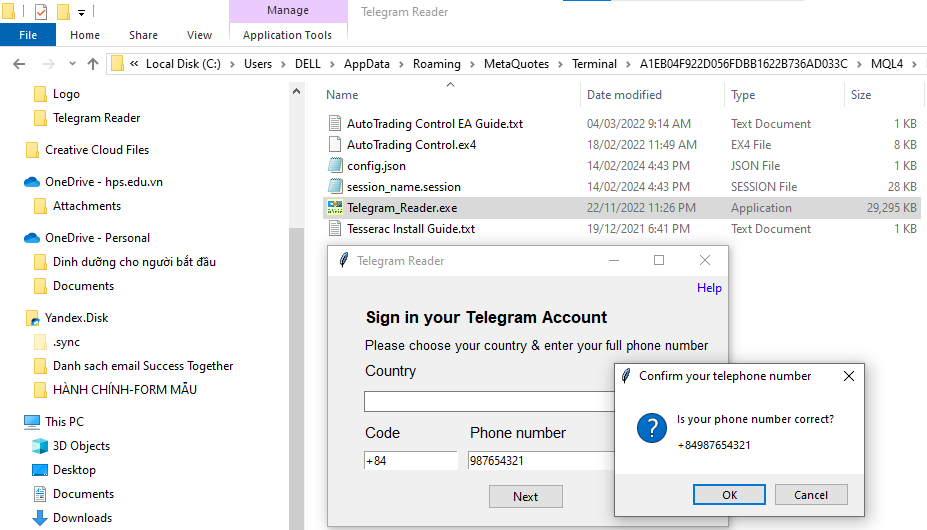Click the Properties quick access icon
The height and width of the screenshot is (530, 927).
click(41, 11)
